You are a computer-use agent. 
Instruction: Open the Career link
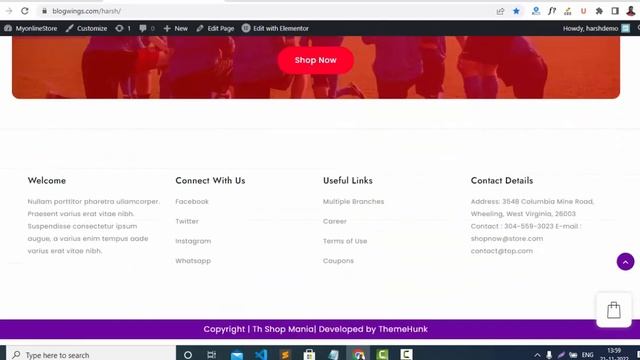click(x=335, y=221)
